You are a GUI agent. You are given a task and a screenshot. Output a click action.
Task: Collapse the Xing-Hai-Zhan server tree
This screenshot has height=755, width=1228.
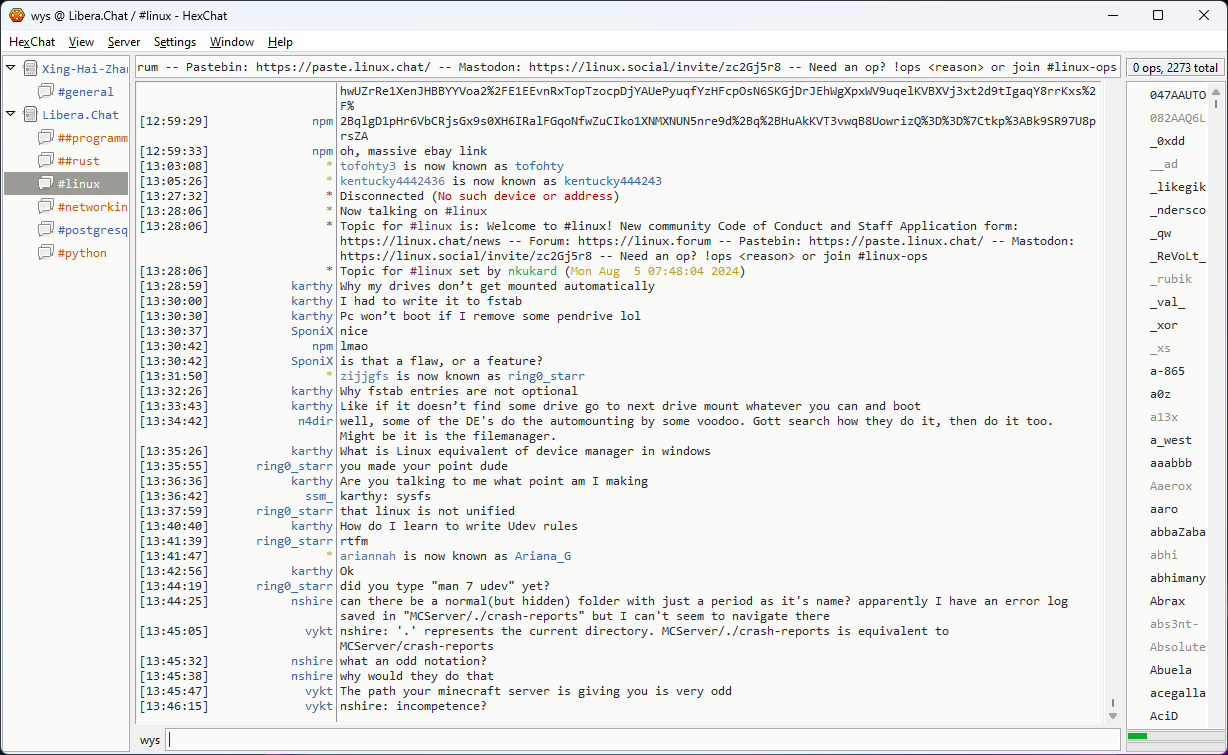point(11,69)
